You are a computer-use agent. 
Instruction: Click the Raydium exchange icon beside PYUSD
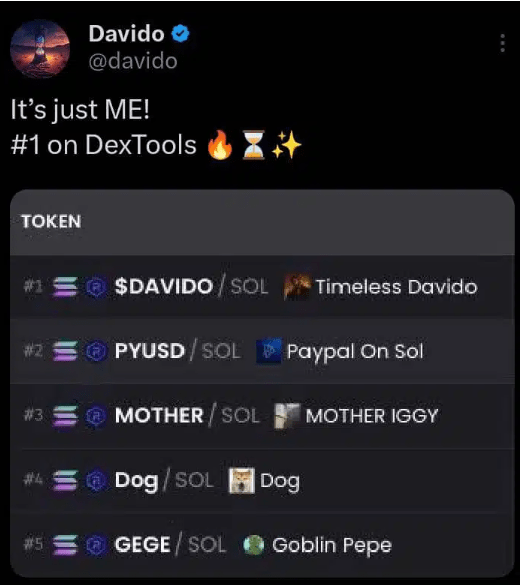coord(96,351)
